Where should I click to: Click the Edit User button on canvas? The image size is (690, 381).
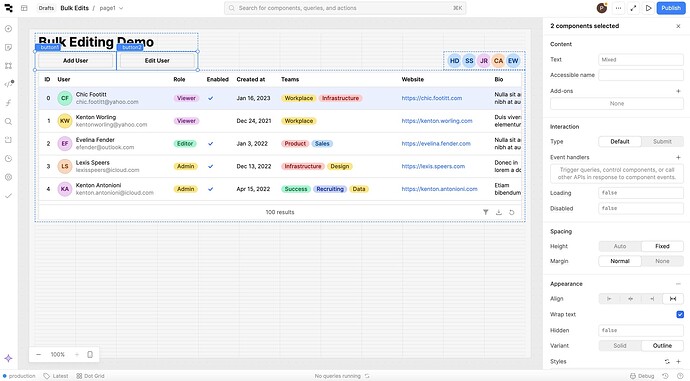pos(157,61)
